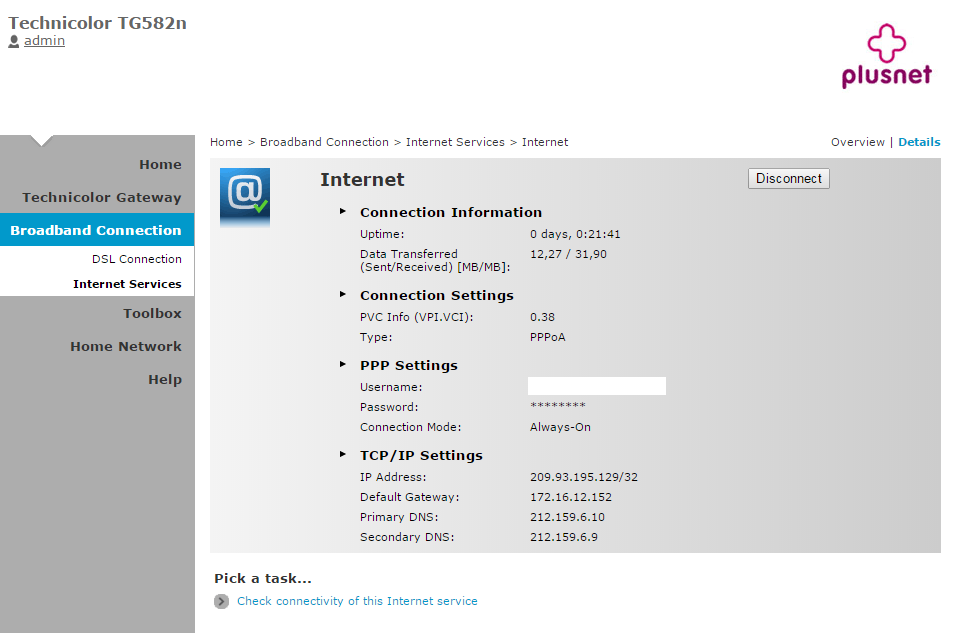
Task: Open Technicolor Gateway in the sidebar
Action: (102, 198)
